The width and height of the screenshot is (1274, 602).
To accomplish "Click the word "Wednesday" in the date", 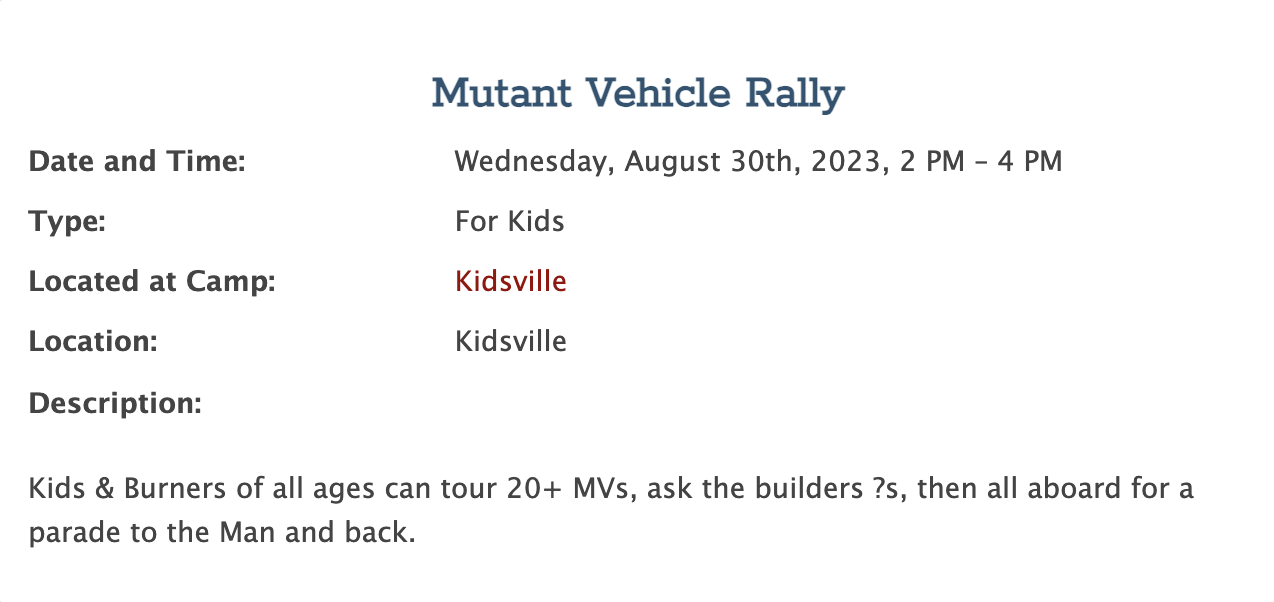I will tap(530, 161).
